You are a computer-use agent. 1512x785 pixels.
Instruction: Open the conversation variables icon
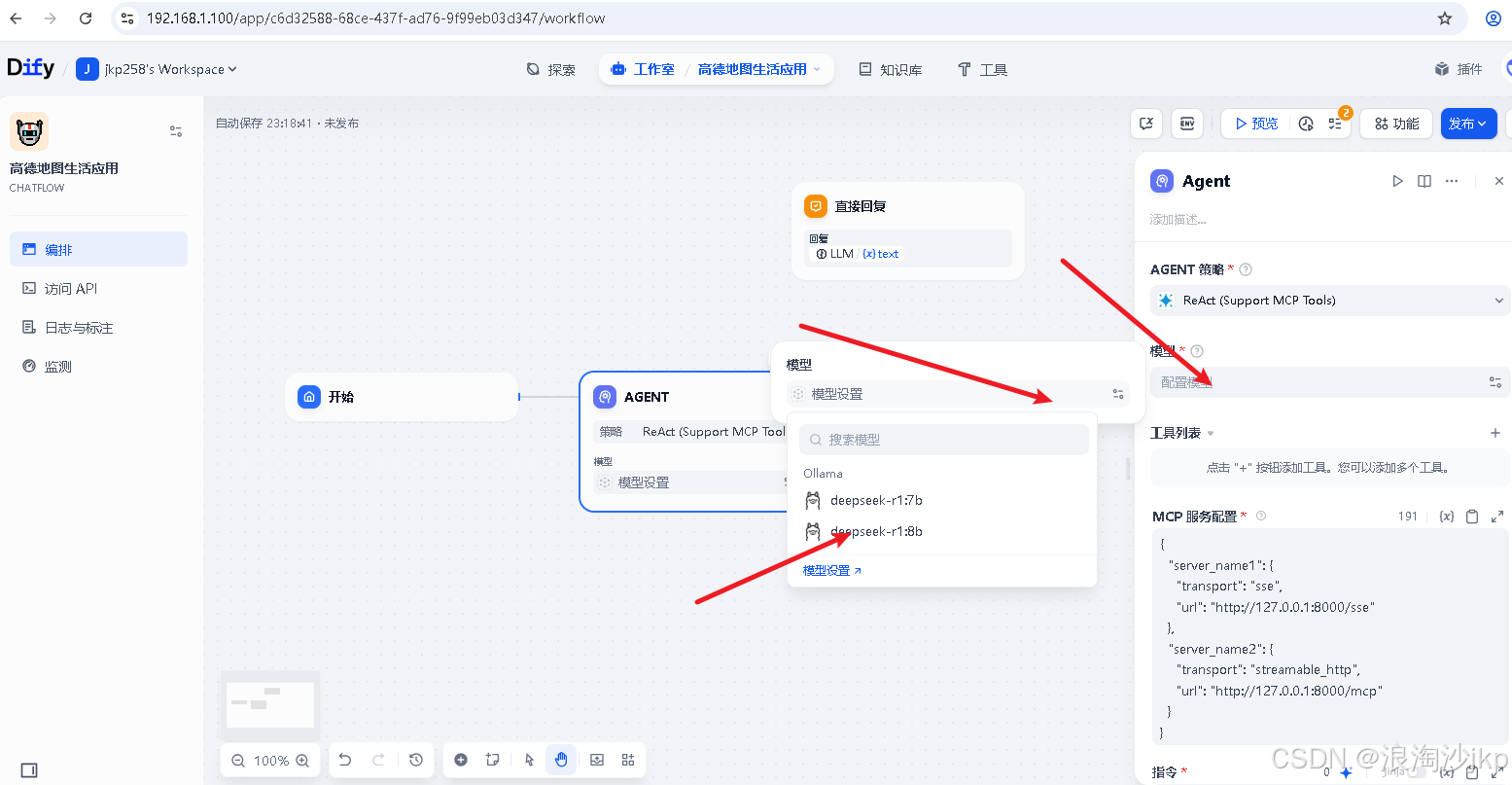click(x=1147, y=124)
